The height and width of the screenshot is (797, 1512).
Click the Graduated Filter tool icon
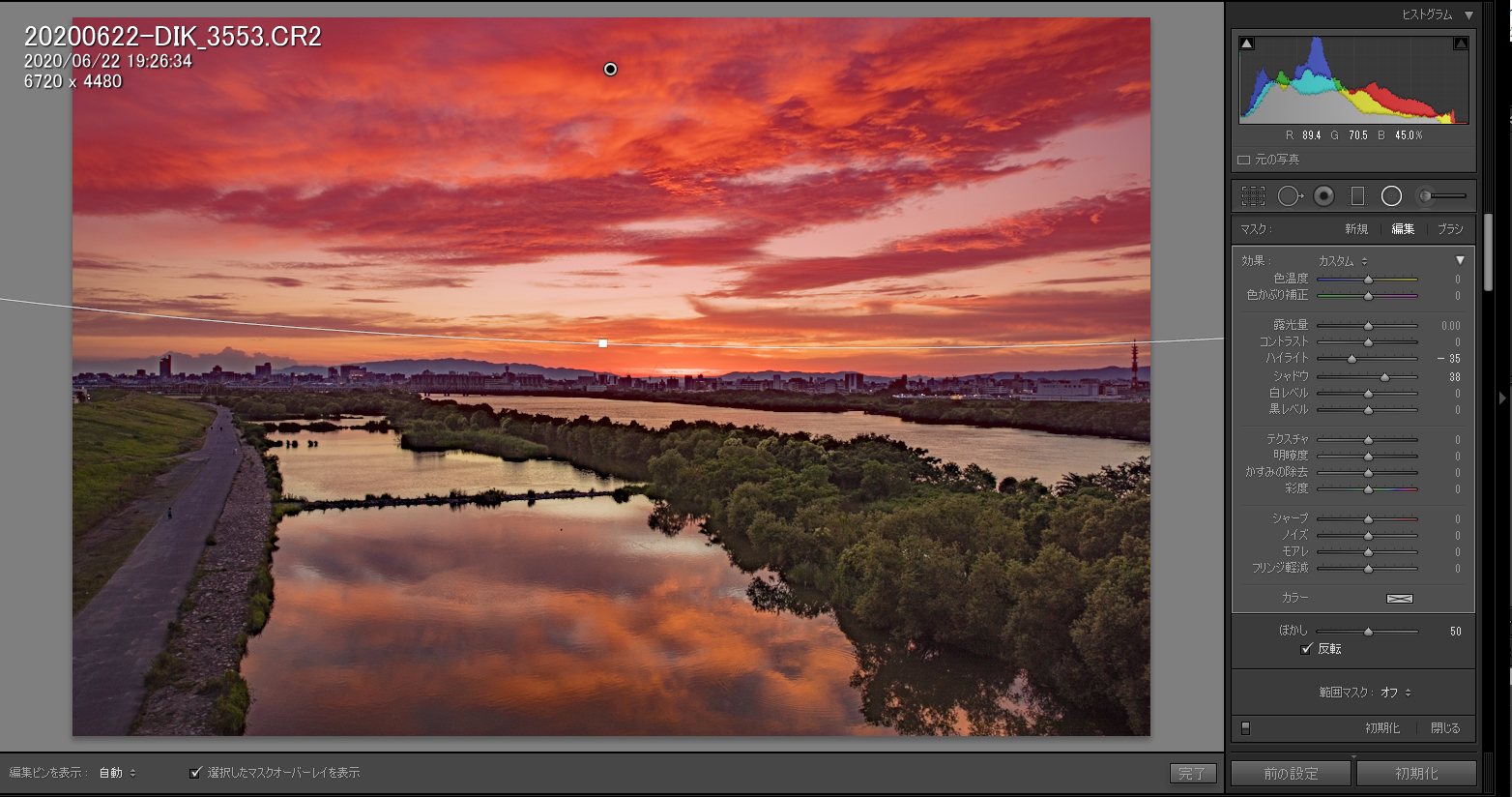tap(1357, 196)
